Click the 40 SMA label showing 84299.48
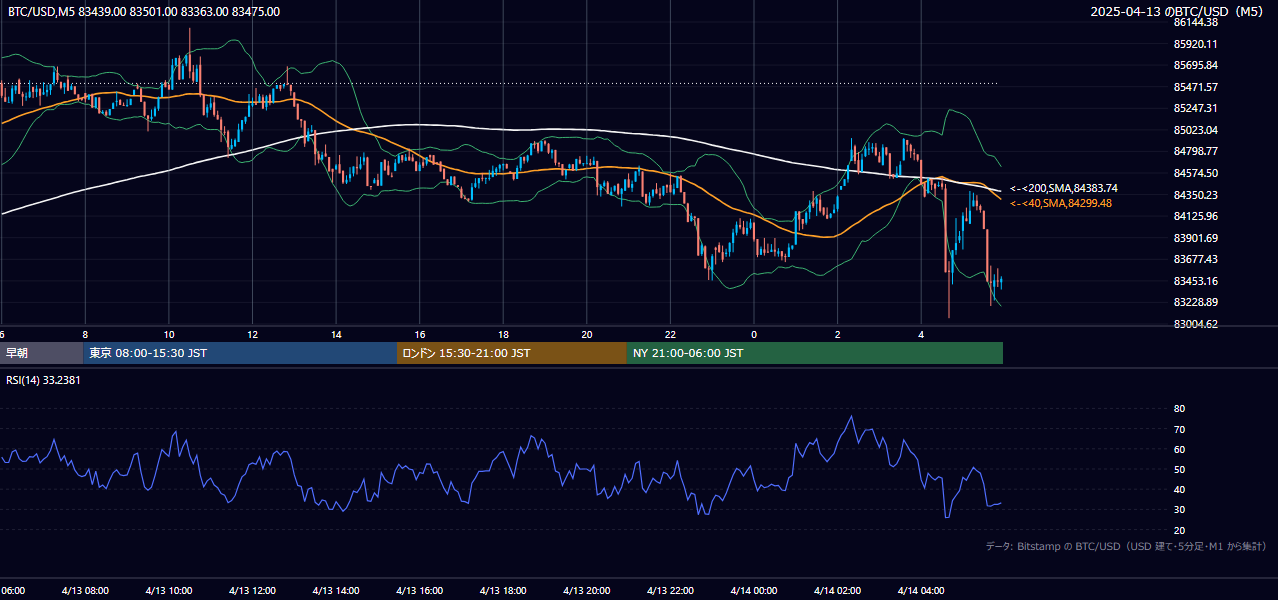This screenshot has height=600, width=1278. pyautogui.click(x=1061, y=203)
